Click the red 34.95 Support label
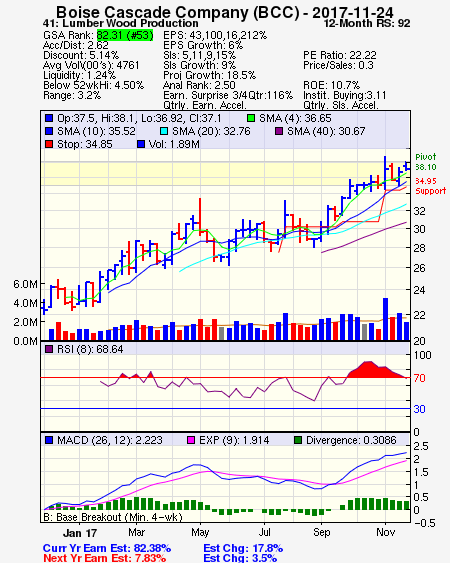450x563 pixels. point(430,186)
